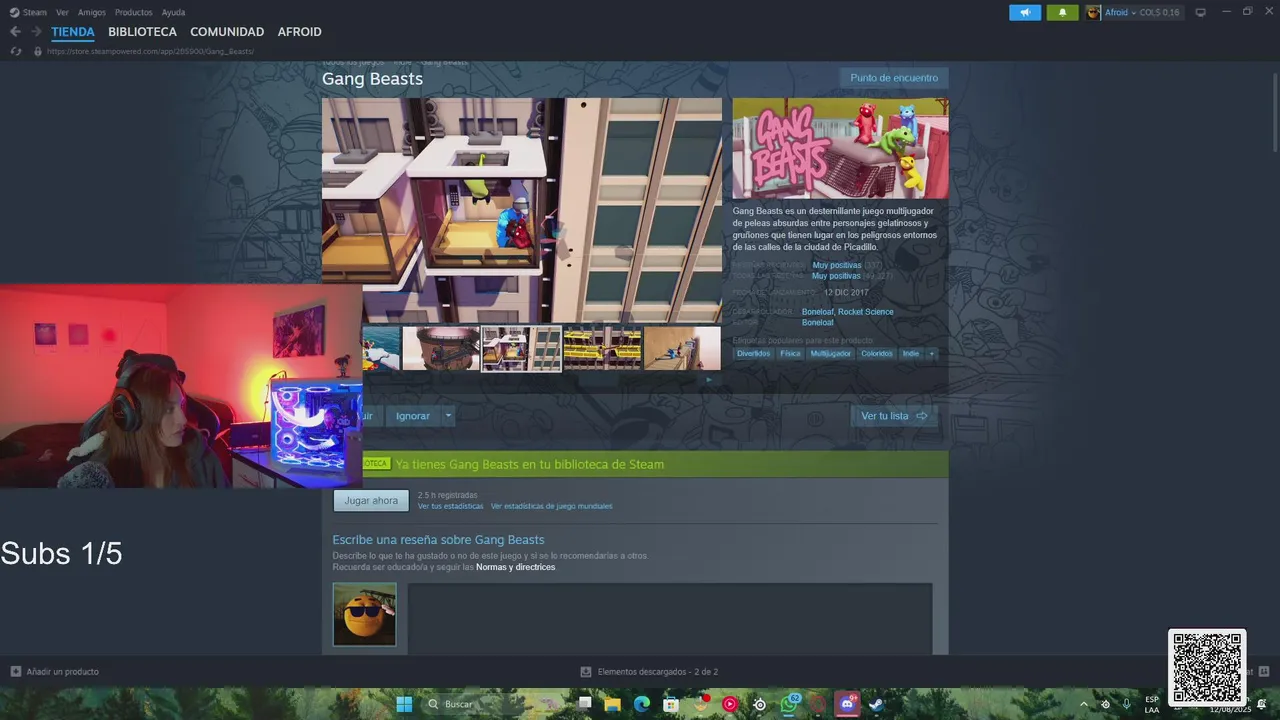Open downloads Elementos descargados status
The image size is (1280, 720).
click(x=649, y=672)
